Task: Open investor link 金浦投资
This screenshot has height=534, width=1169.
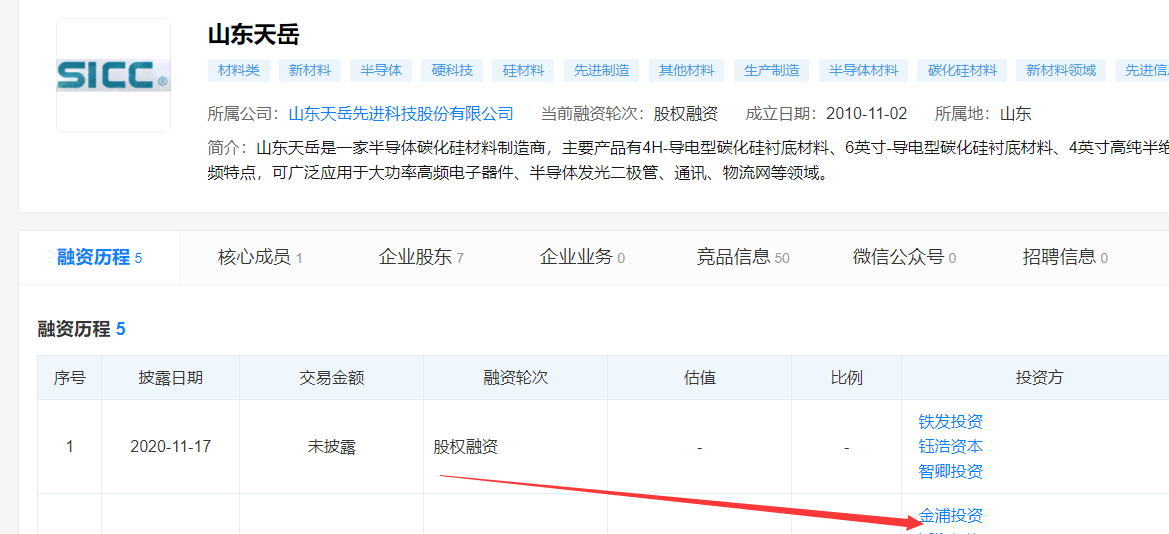Action: point(951,515)
